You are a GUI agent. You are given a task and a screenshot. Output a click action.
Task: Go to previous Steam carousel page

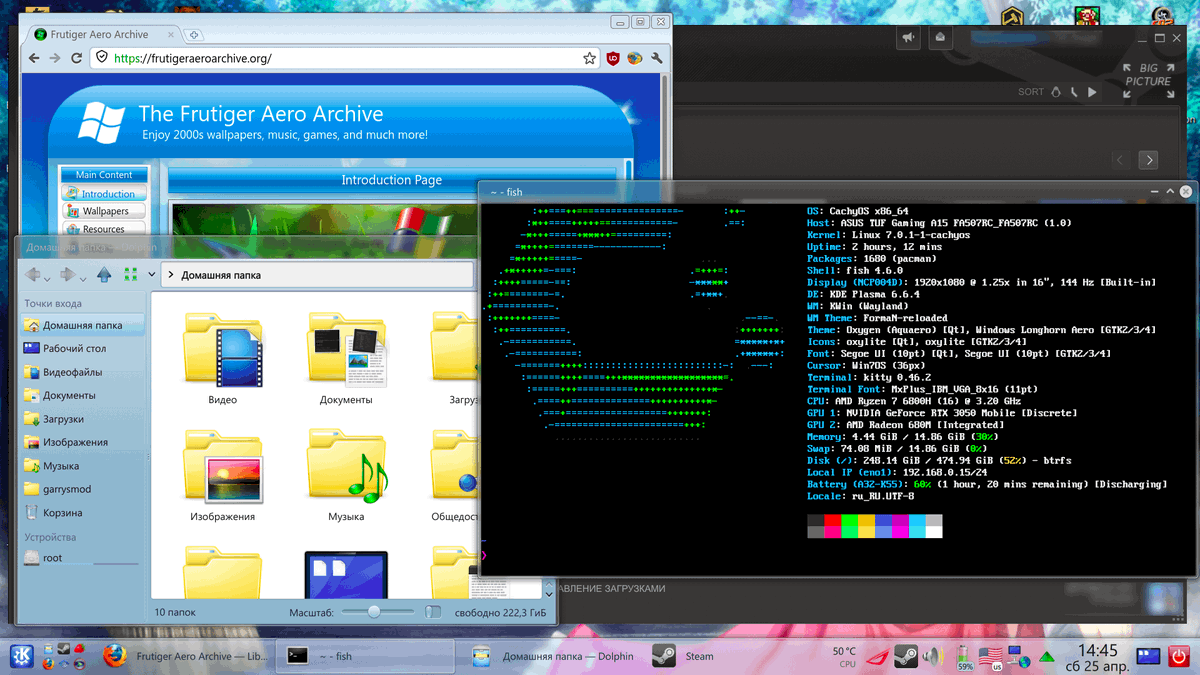(x=1121, y=160)
